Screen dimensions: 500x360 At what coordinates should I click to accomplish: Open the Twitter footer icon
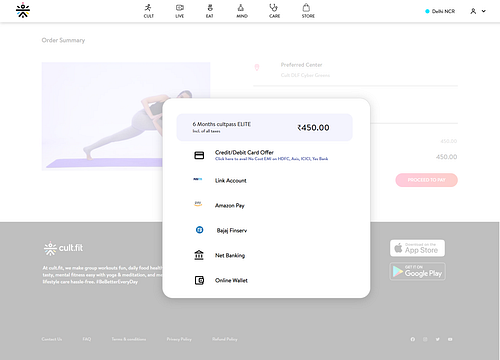pyautogui.click(x=437, y=339)
